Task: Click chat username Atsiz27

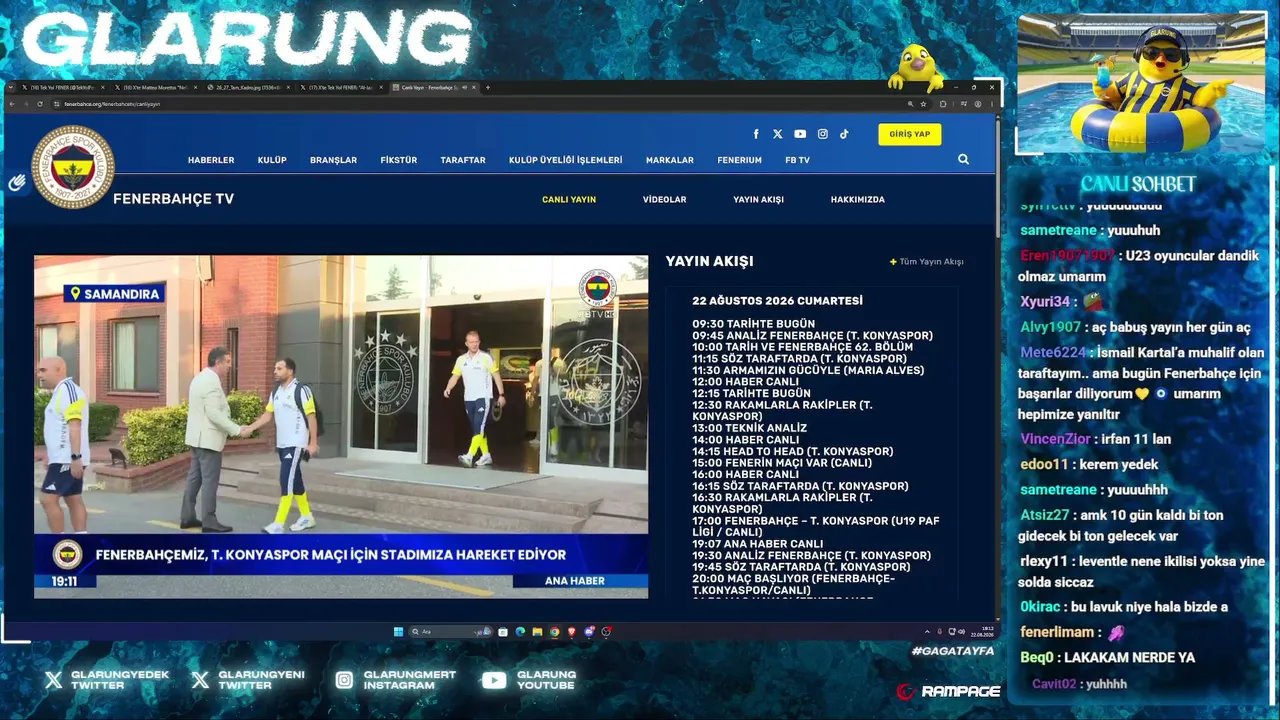Action: click(1045, 515)
